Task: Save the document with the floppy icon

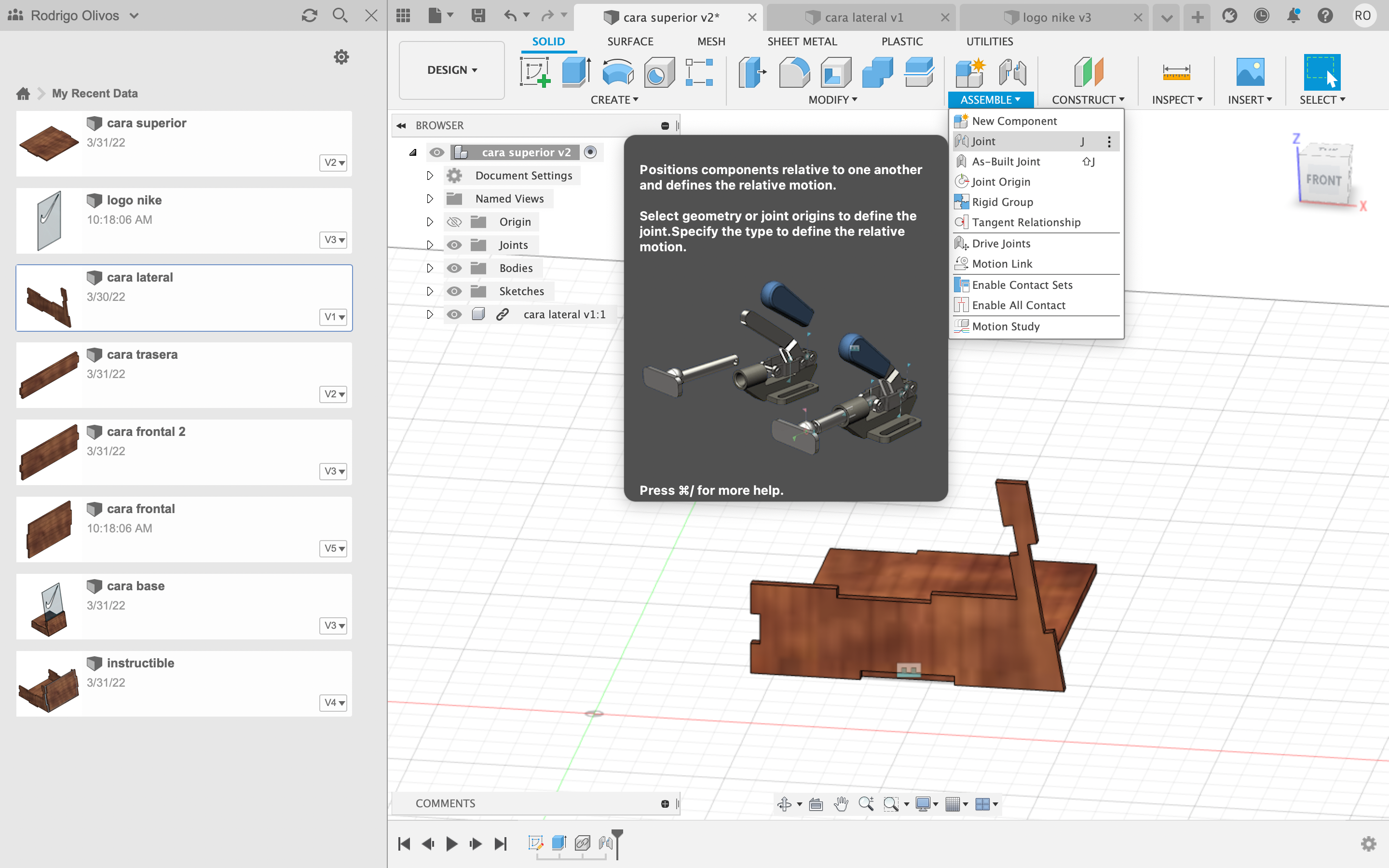Action: (x=477, y=16)
